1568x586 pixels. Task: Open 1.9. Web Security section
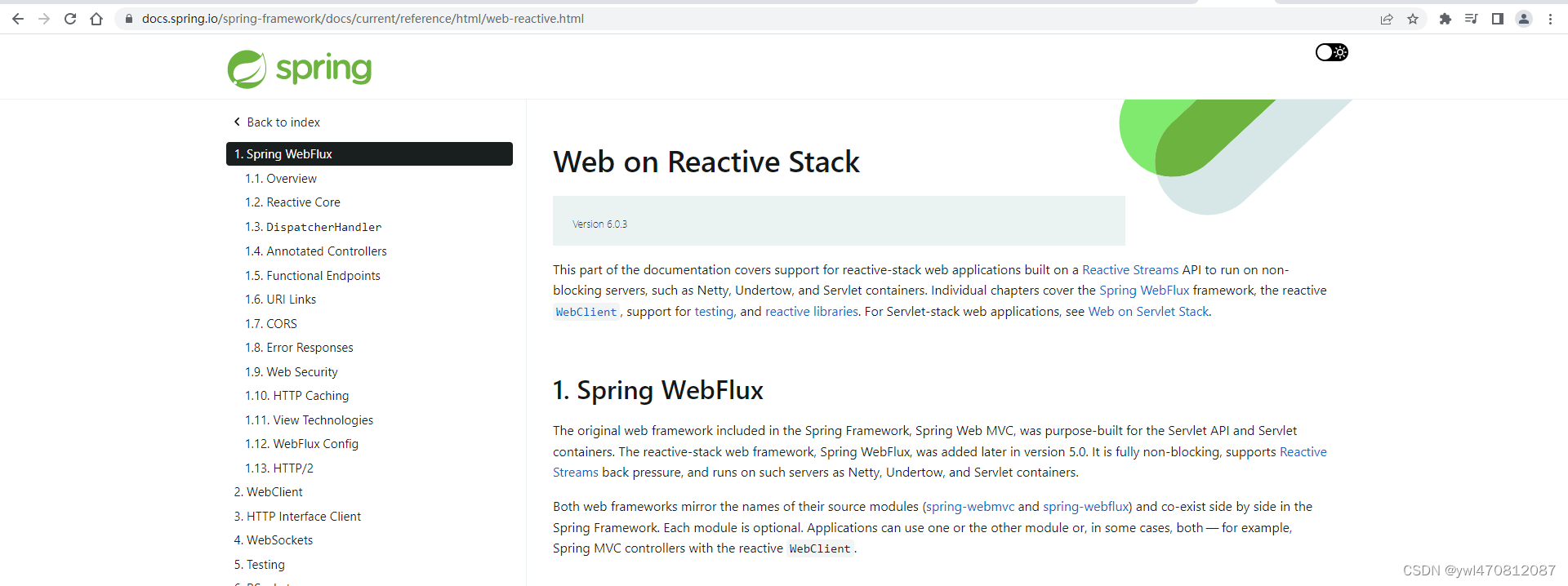[291, 372]
